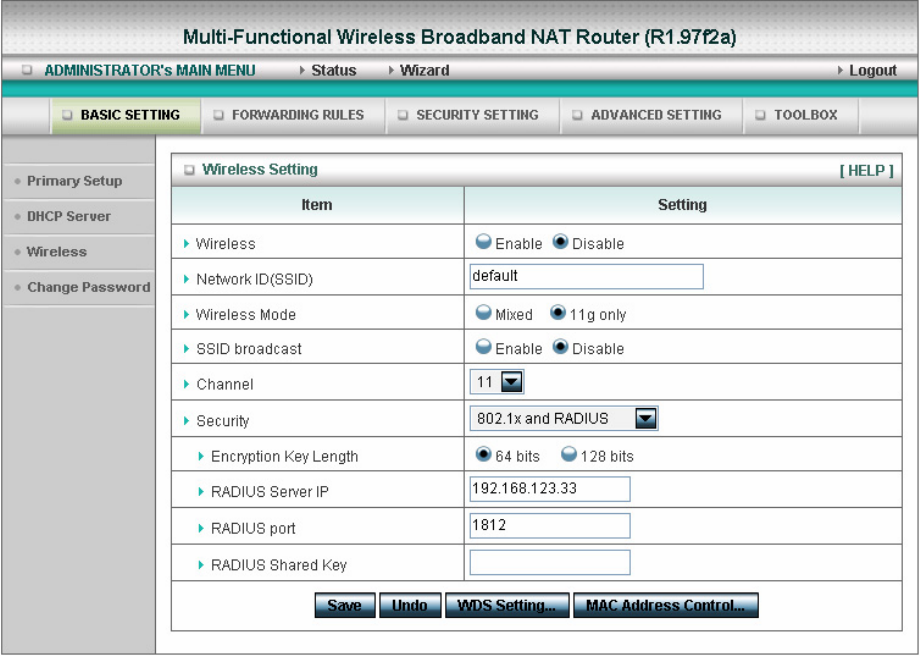
Task: Click the Network ID (SSID) text field
Action: pyautogui.click(x=586, y=276)
